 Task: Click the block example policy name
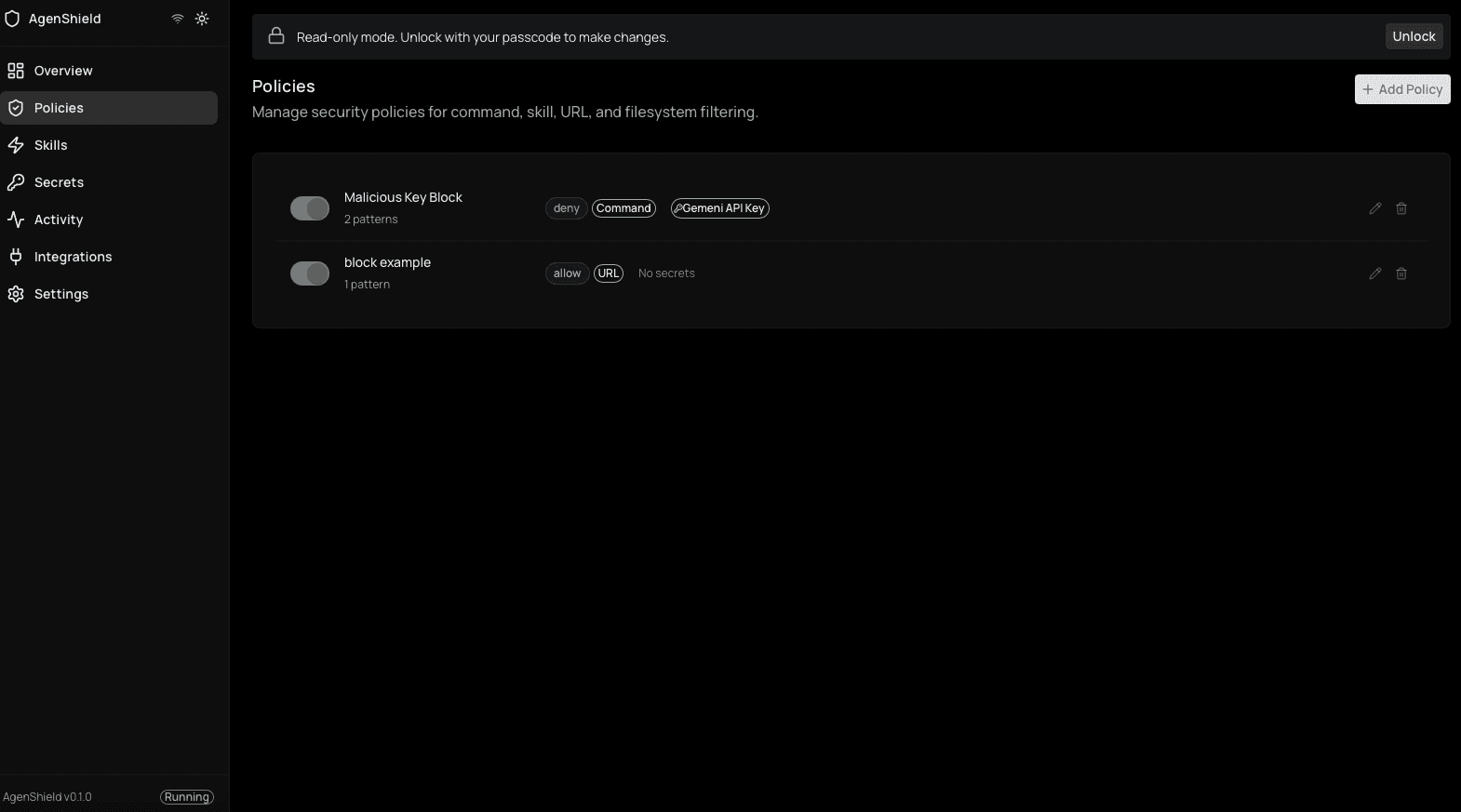click(x=387, y=262)
